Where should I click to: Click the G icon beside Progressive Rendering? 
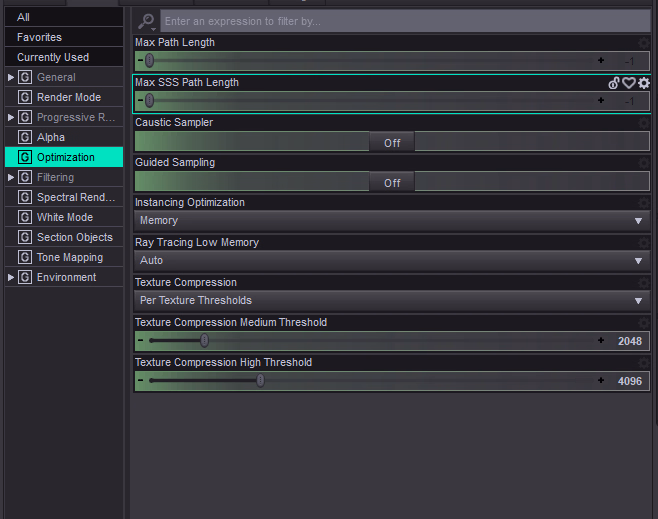(25, 117)
